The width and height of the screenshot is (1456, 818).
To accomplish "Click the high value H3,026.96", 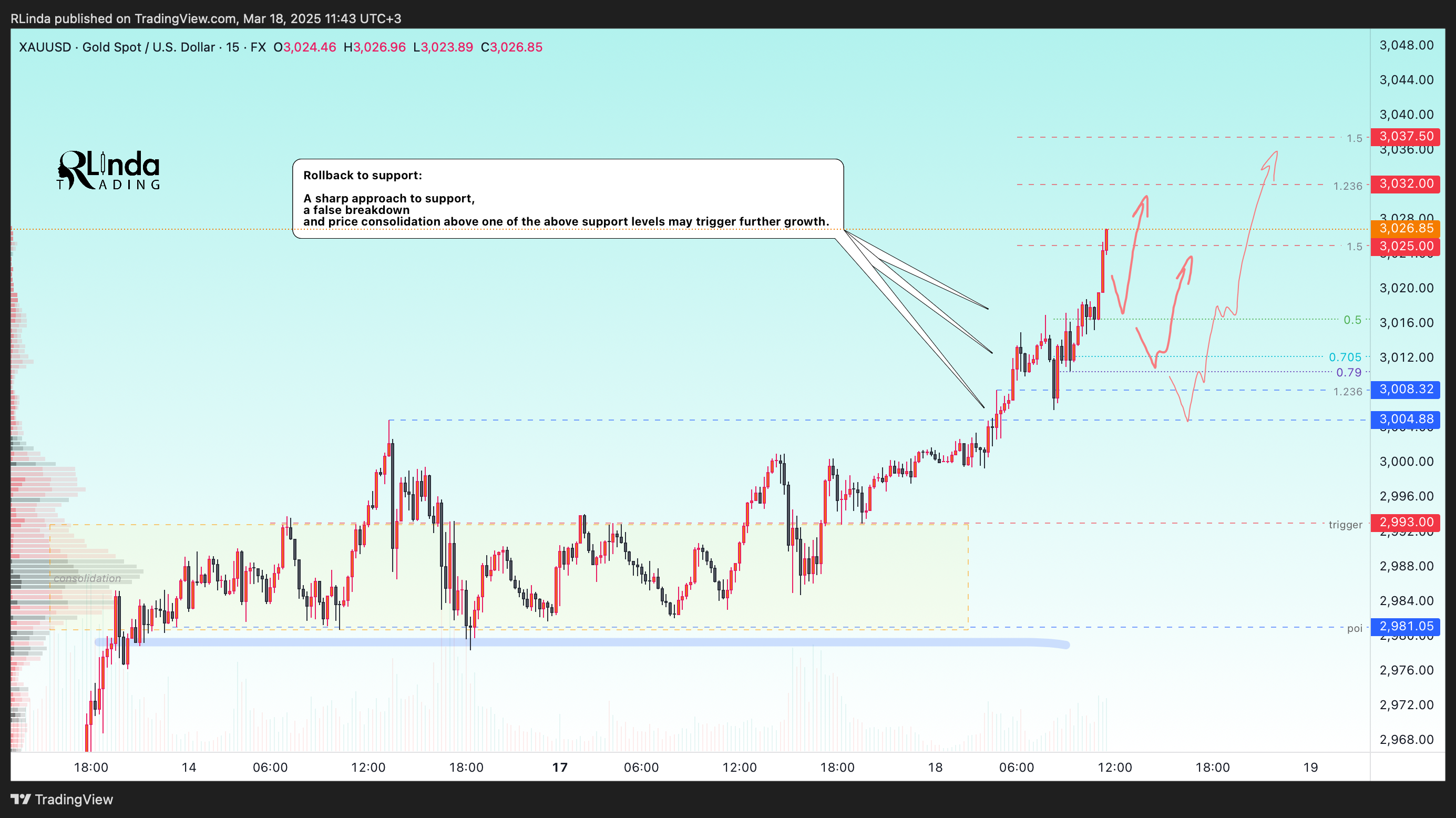I will [x=375, y=47].
